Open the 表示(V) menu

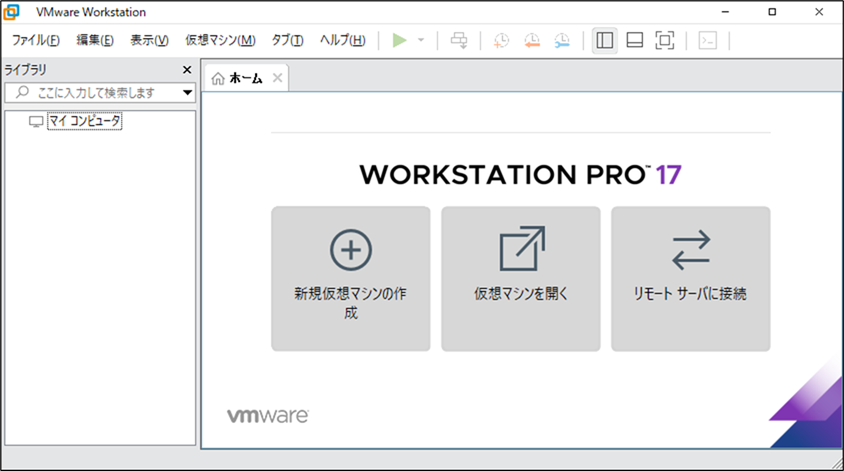[149, 40]
